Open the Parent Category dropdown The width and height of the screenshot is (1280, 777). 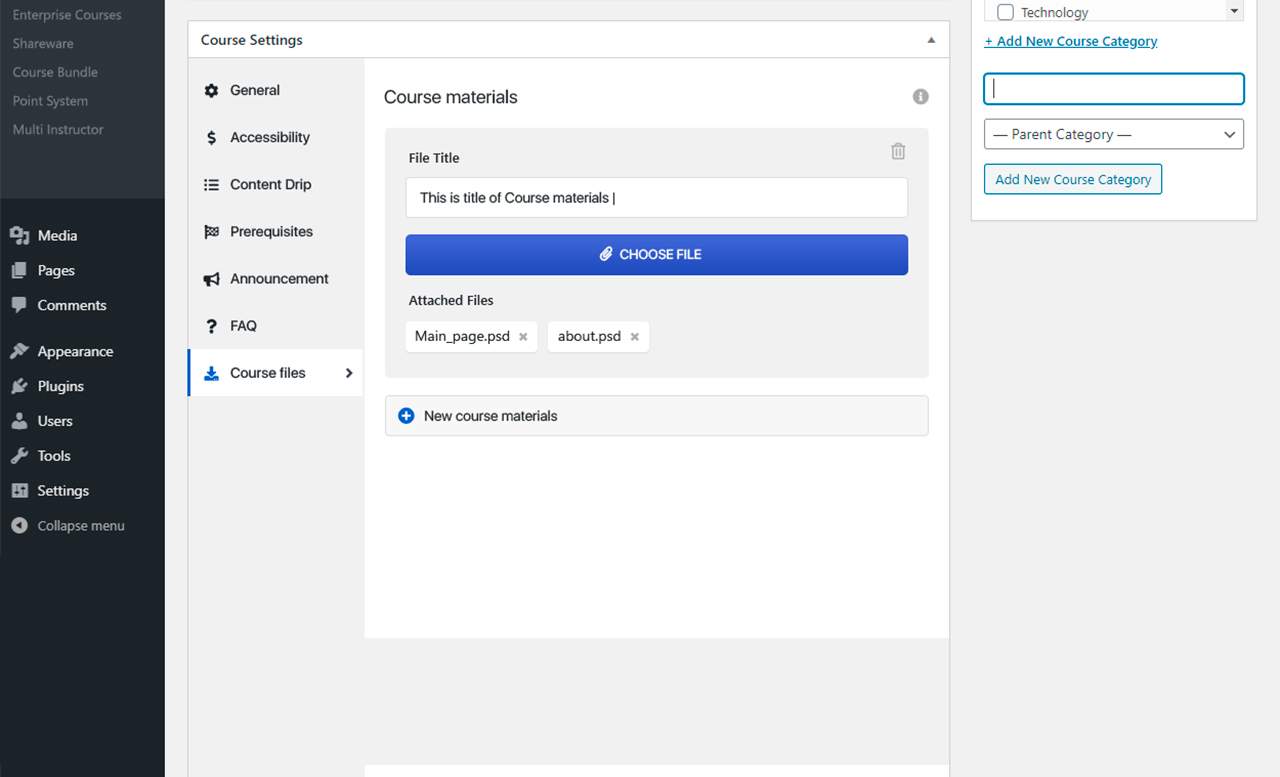pos(1113,134)
